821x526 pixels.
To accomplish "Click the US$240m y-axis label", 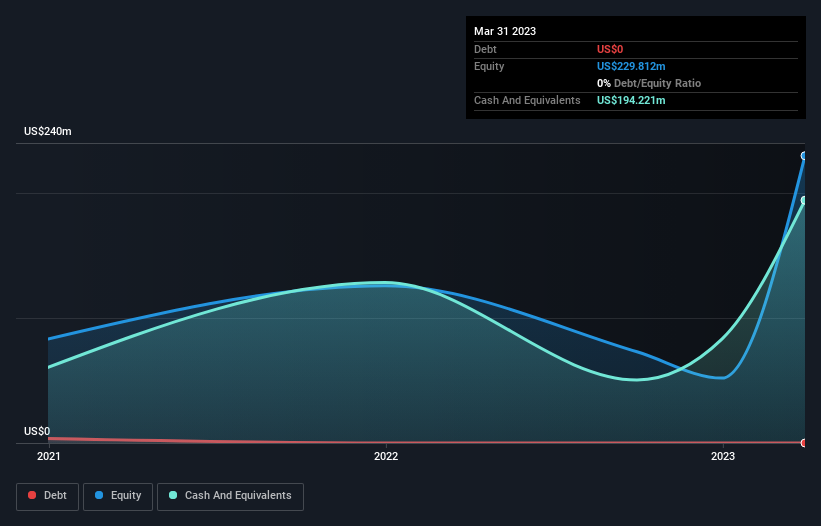I will [x=48, y=131].
